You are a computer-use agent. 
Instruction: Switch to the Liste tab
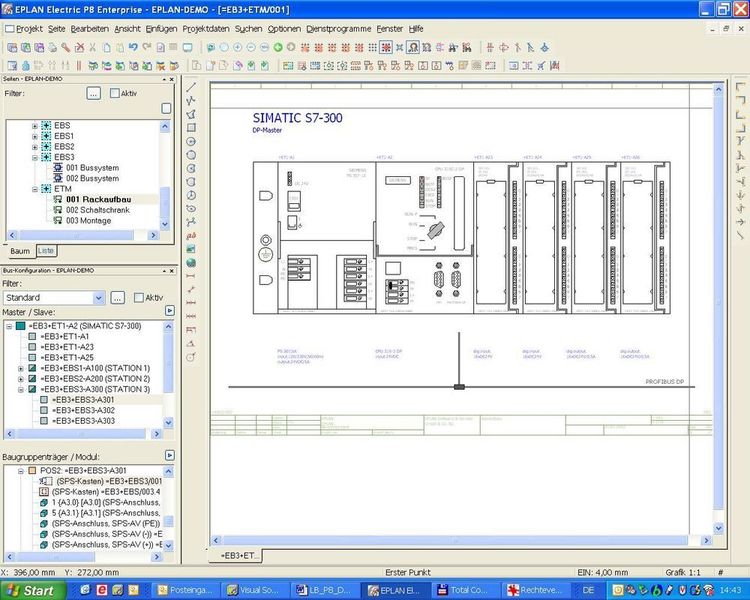tap(46, 250)
